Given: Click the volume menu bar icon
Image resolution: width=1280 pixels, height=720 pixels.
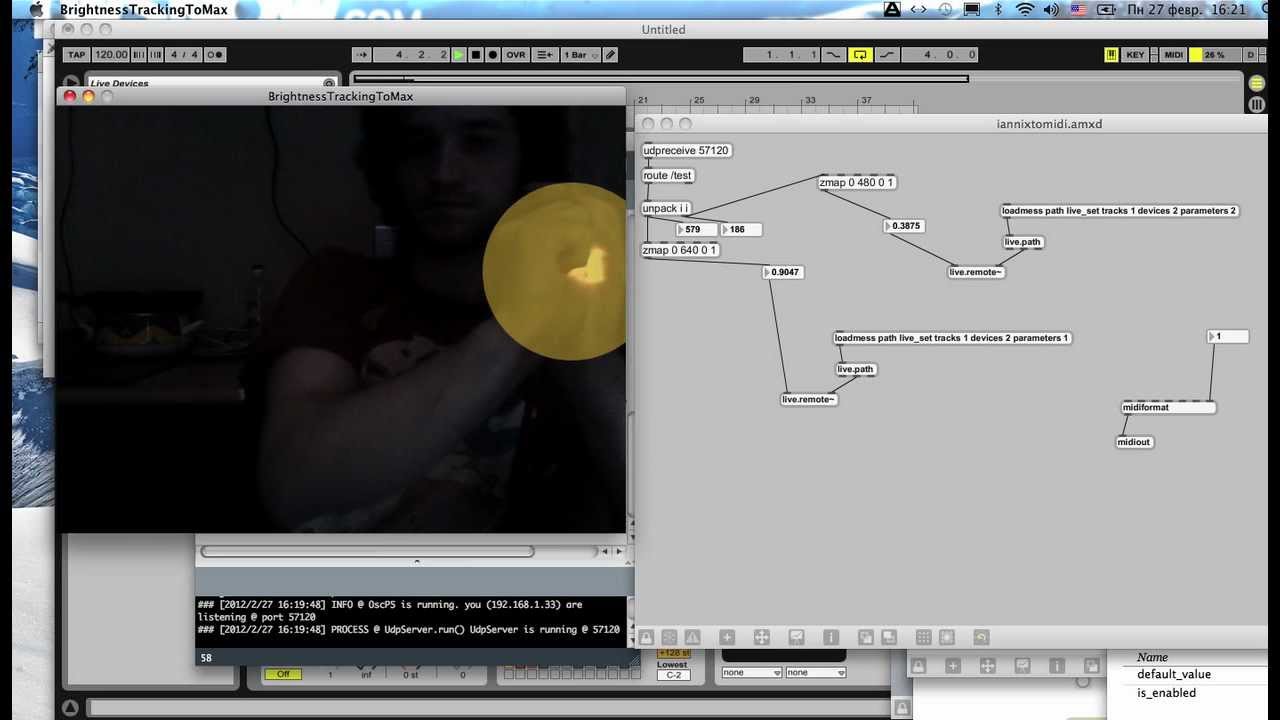Looking at the screenshot, I should (1051, 9).
